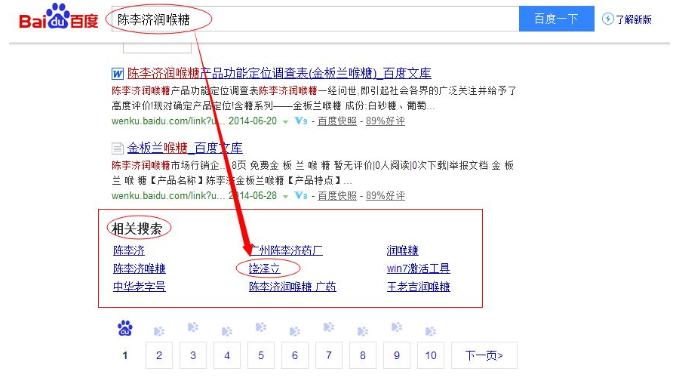Click the lightning icon beside 了解新版
This screenshot has height=378, width=676.
[607, 19]
